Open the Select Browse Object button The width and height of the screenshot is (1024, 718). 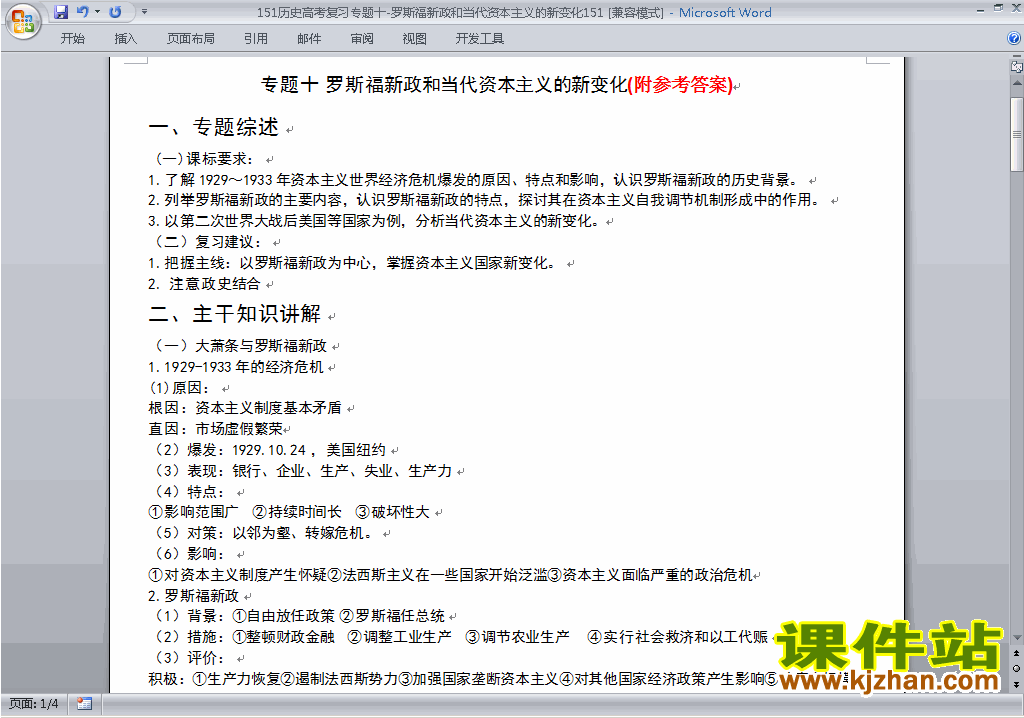click(1017, 668)
